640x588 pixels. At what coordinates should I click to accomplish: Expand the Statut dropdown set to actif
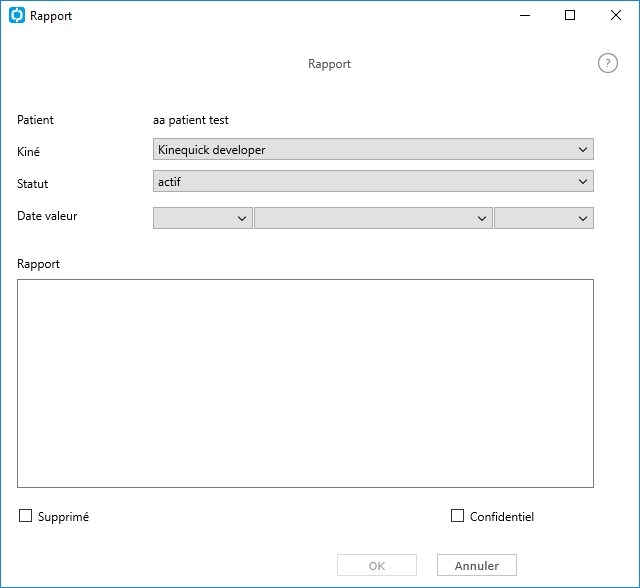tap(373, 181)
